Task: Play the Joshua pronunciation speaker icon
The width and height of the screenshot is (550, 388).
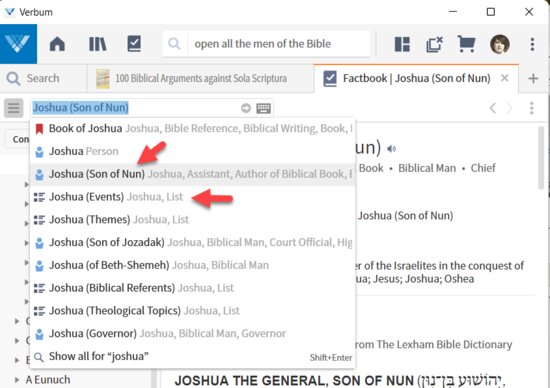Action: point(391,149)
